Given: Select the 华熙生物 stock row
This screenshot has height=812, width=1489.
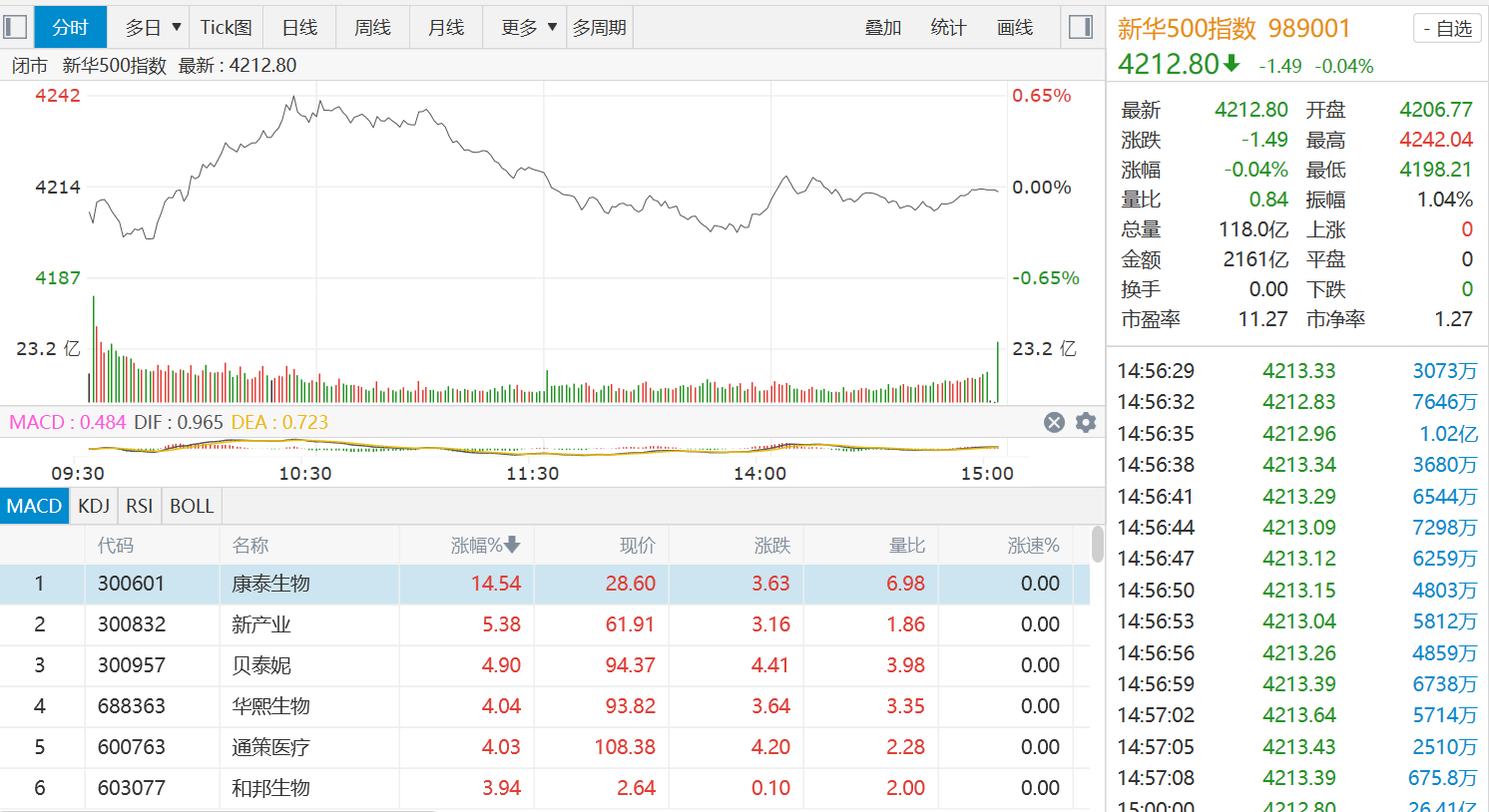Looking at the screenshot, I should point(544,706).
